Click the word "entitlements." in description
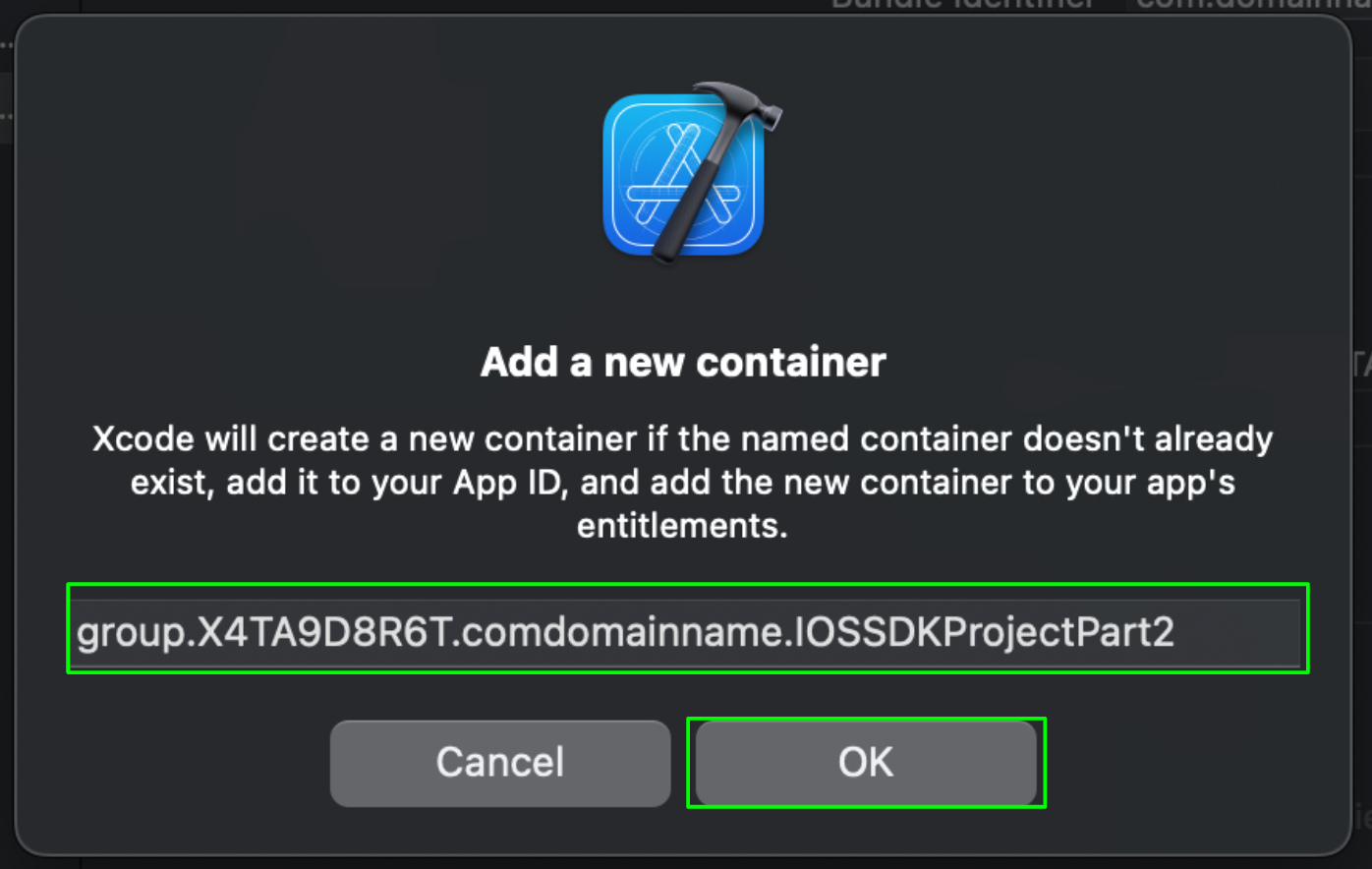The image size is (1372, 869). pos(682,526)
